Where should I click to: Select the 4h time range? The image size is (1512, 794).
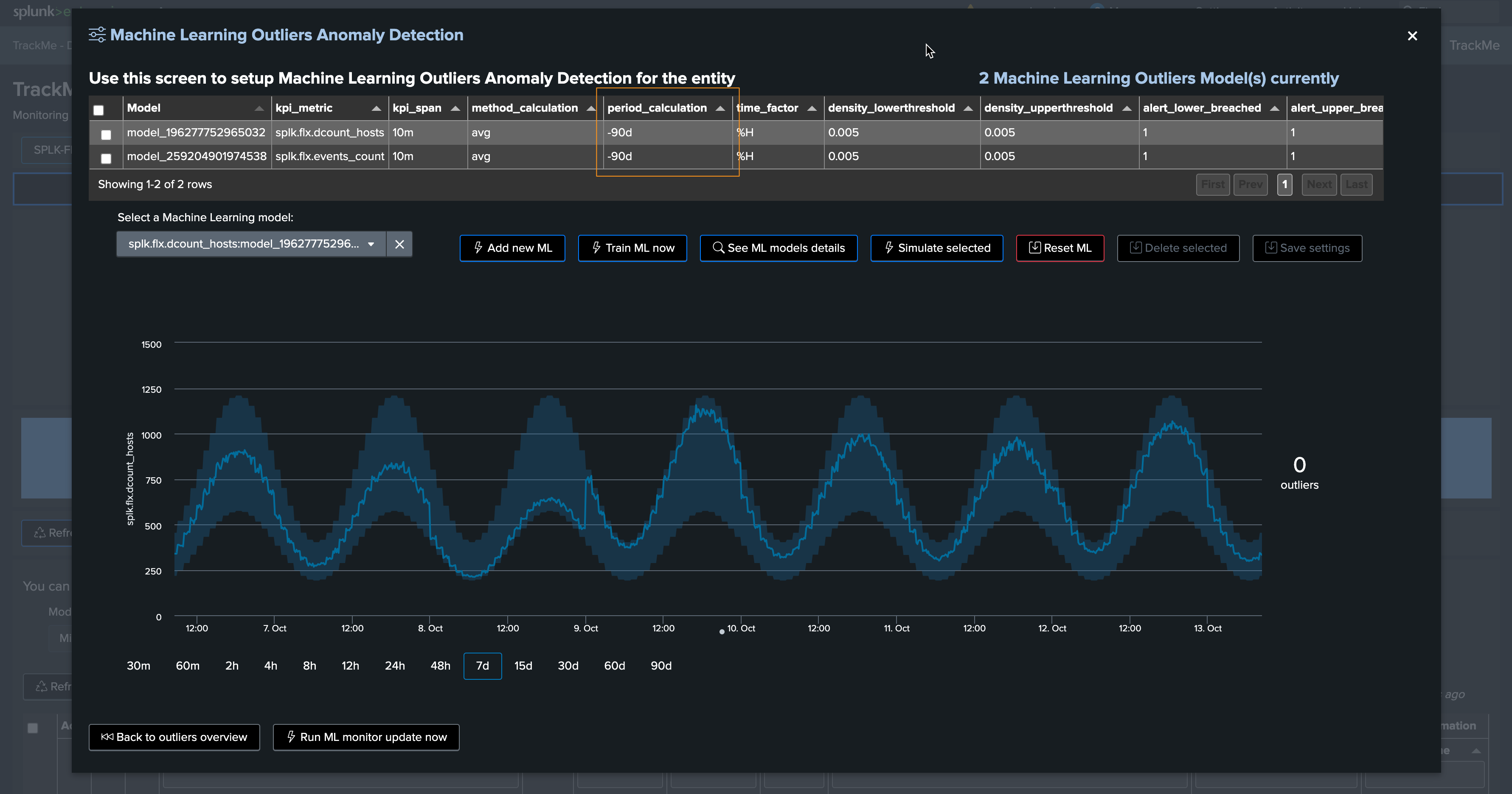click(x=270, y=666)
